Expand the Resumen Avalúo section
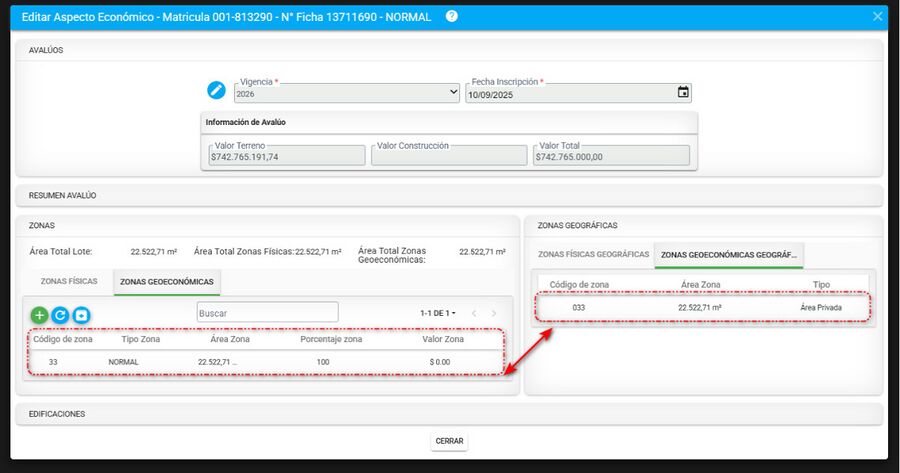 click(449, 195)
